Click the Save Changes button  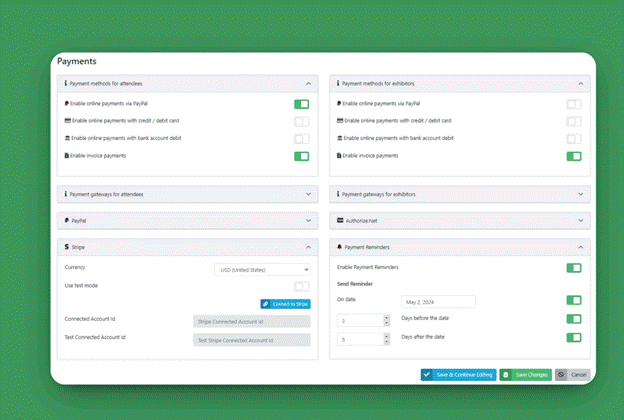[525, 375]
